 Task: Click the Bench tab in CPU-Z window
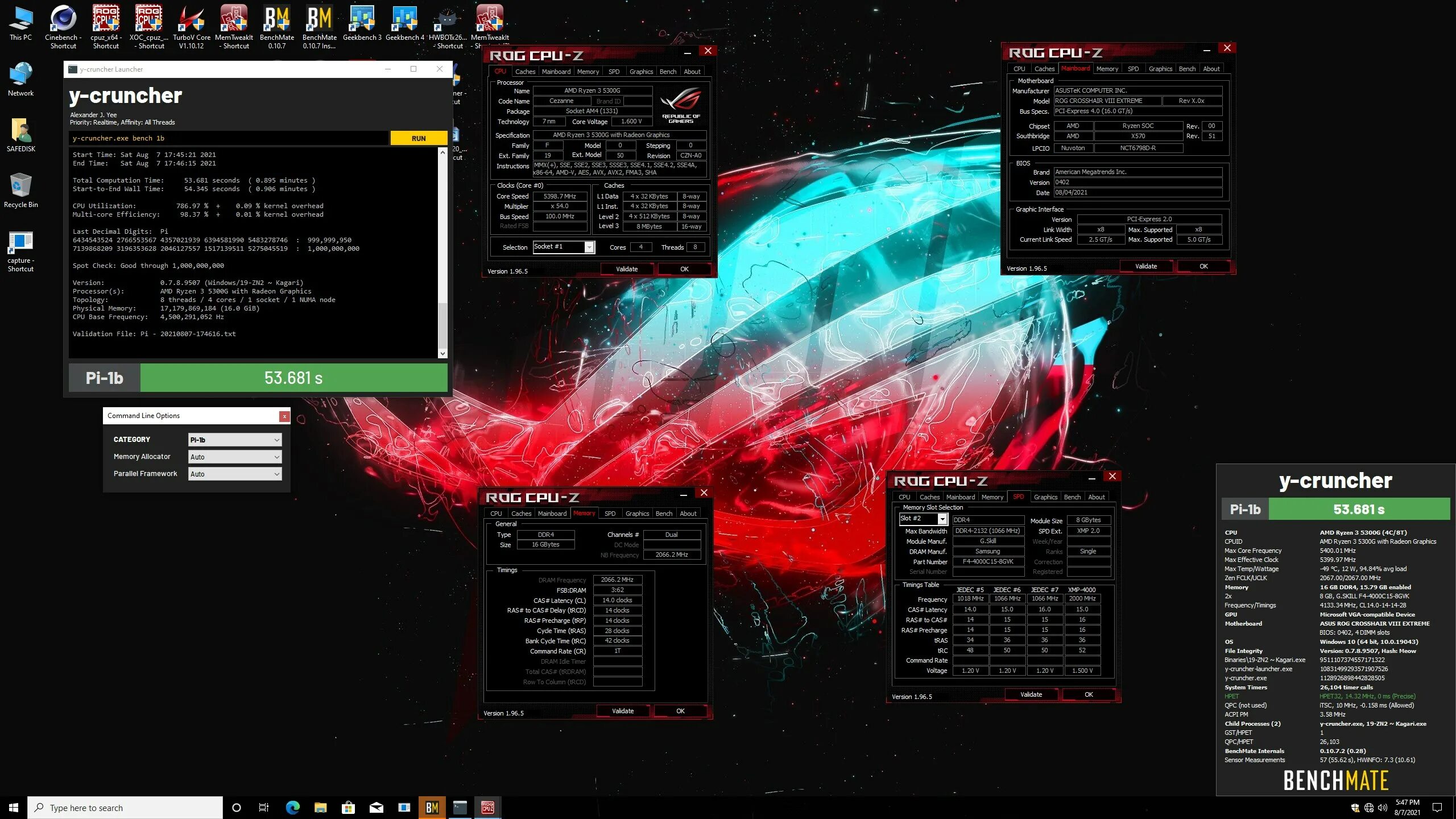click(668, 71)
